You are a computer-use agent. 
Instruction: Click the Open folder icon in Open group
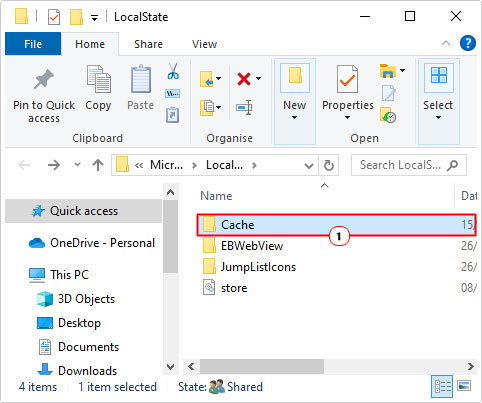(388, 71)
